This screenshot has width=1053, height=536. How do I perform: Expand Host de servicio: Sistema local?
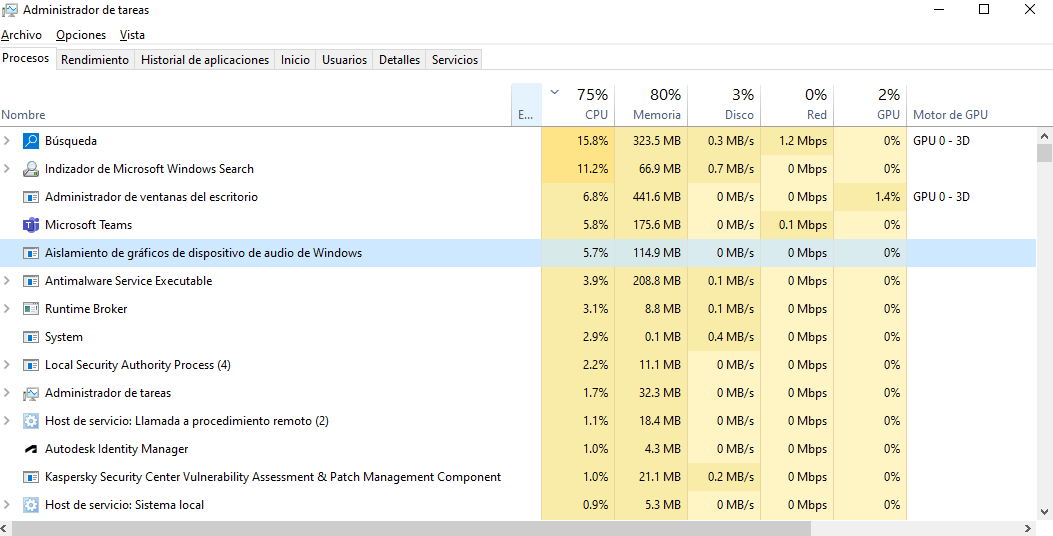(7, 505)
